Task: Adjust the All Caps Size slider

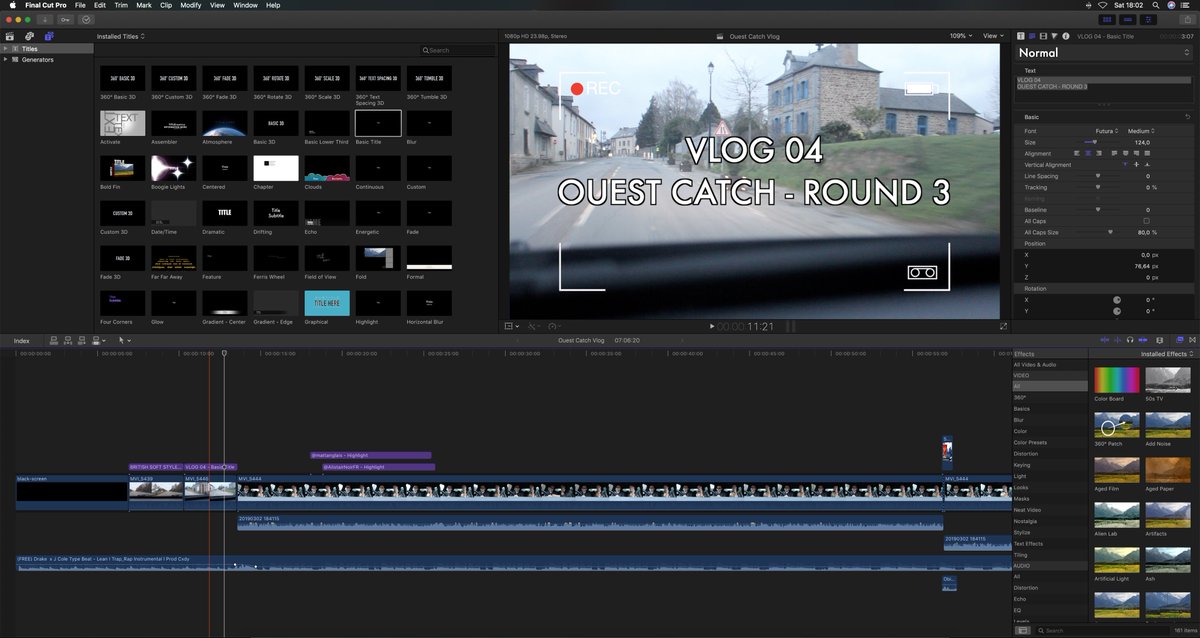Action: pyautogui.click(x=1110, y=231)
